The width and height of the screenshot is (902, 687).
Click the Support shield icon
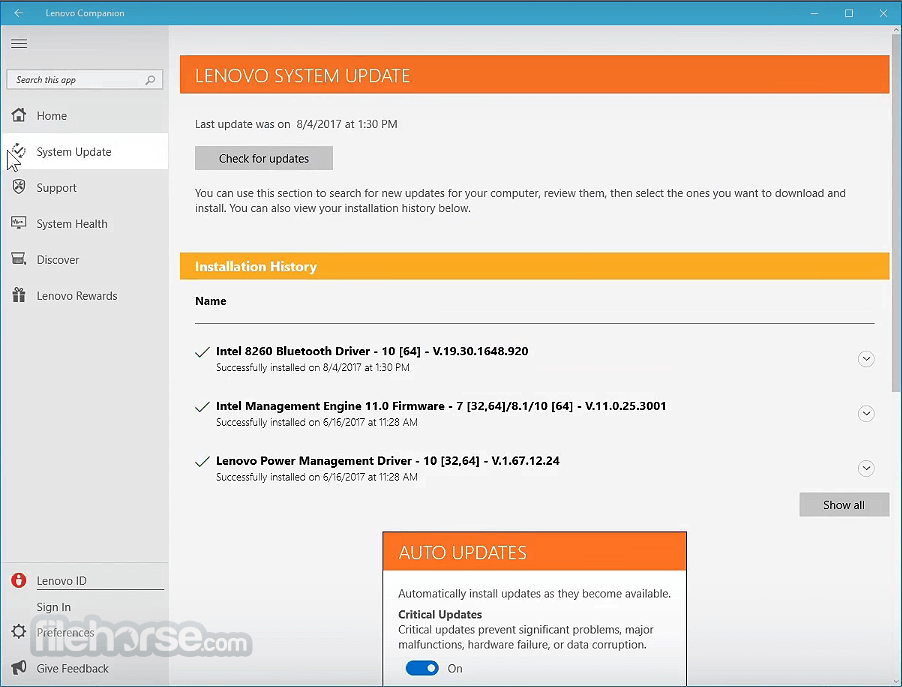19,187
